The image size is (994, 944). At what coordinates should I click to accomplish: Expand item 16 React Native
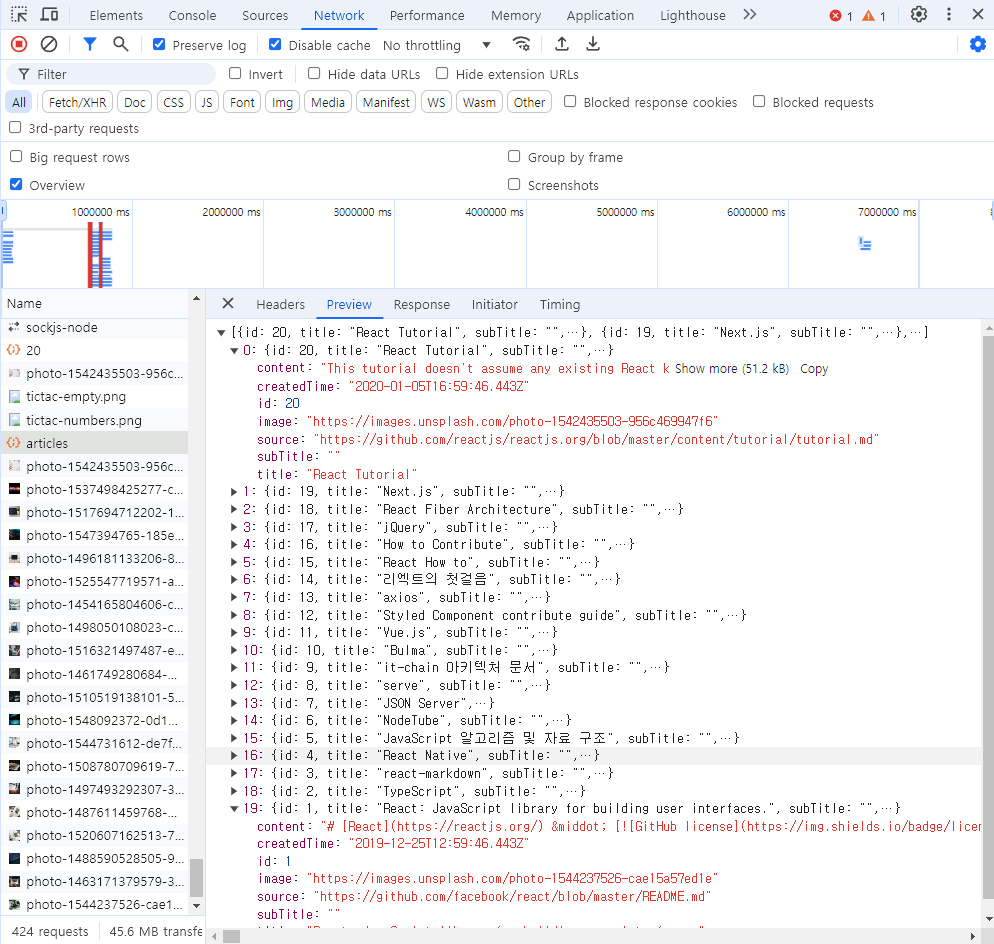(x=234, y=756)
